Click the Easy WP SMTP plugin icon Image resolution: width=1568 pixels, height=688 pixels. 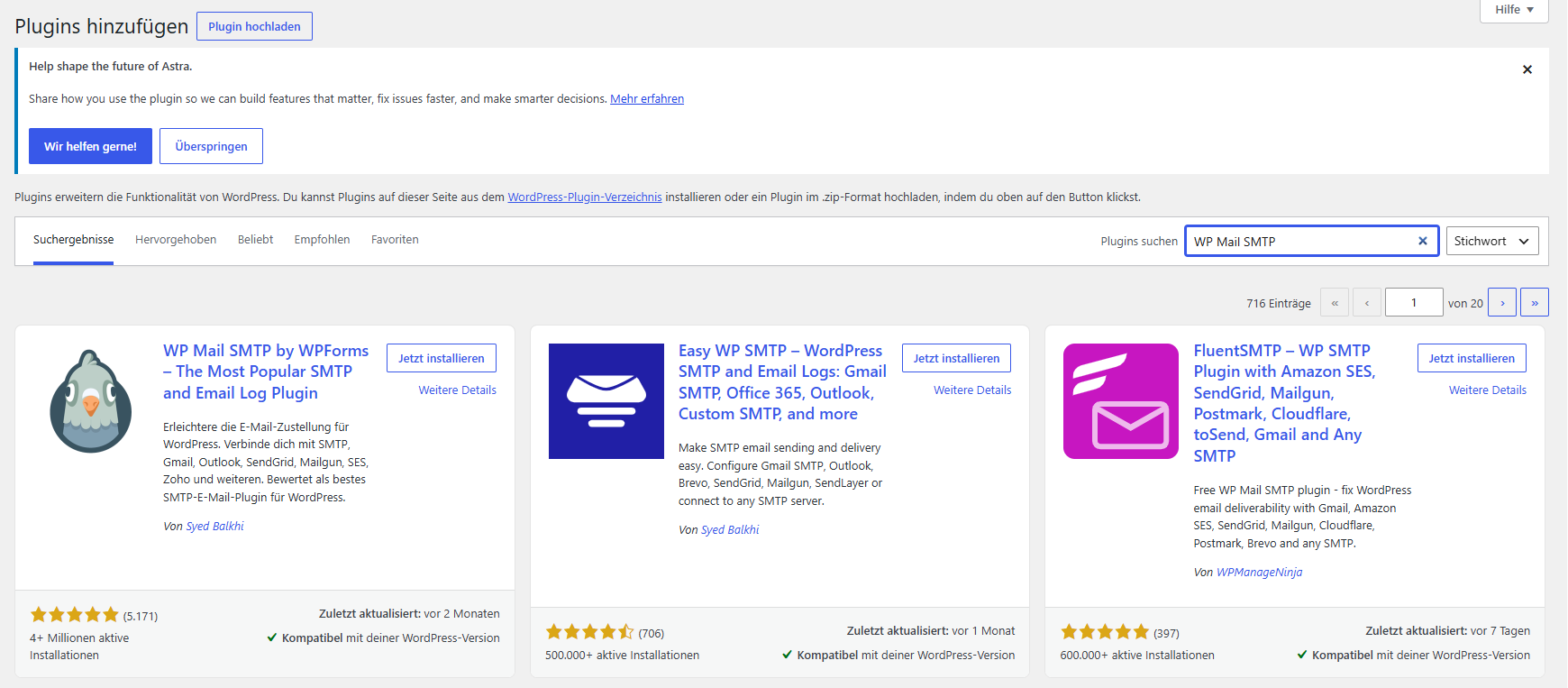click(606, 401)
